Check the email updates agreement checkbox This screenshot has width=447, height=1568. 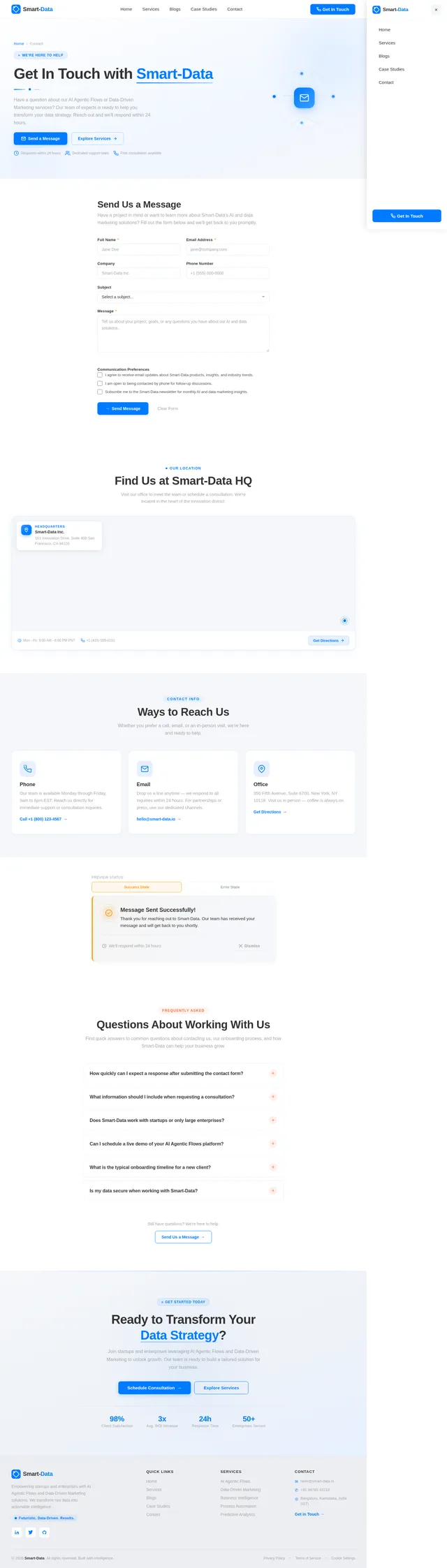tap(100, 375)
